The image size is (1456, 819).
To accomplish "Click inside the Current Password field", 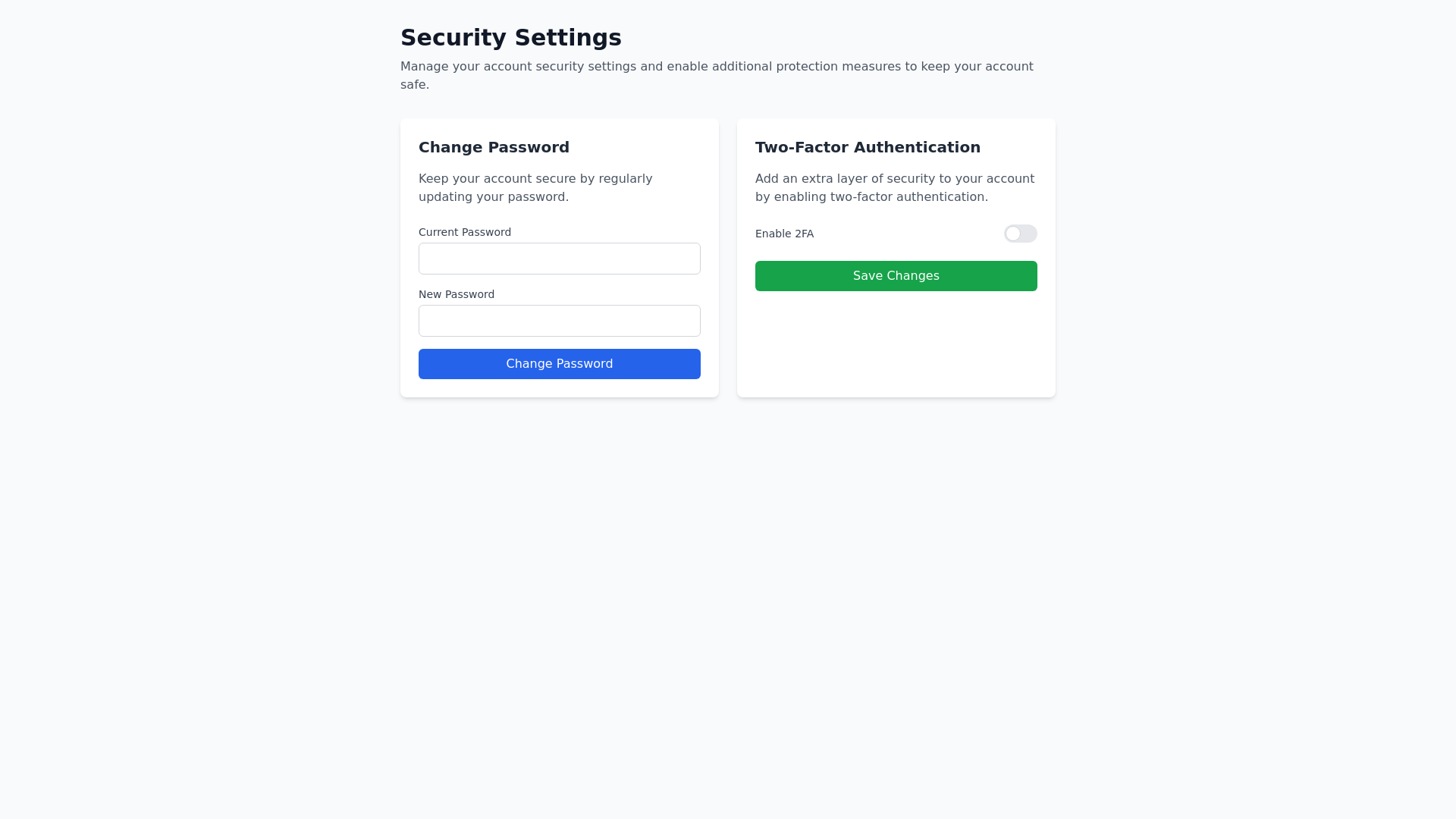I will (x=559, y=259).
